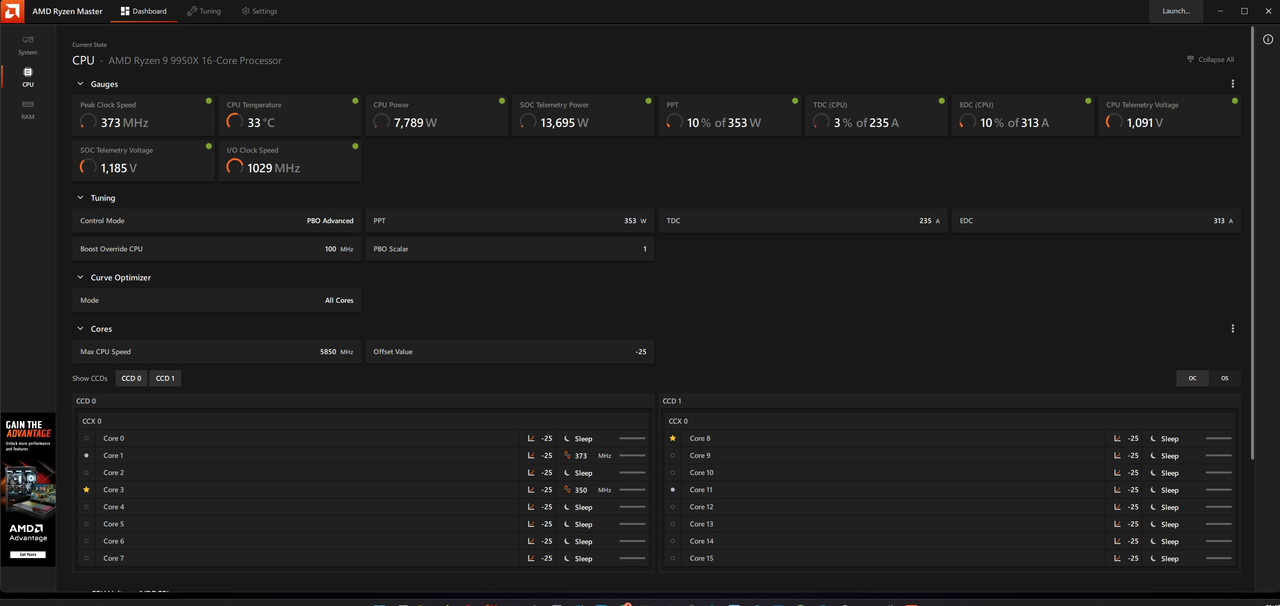Click the Core 8 frequency bar
Screen dimensions: 1280x606
point(1219,438)
